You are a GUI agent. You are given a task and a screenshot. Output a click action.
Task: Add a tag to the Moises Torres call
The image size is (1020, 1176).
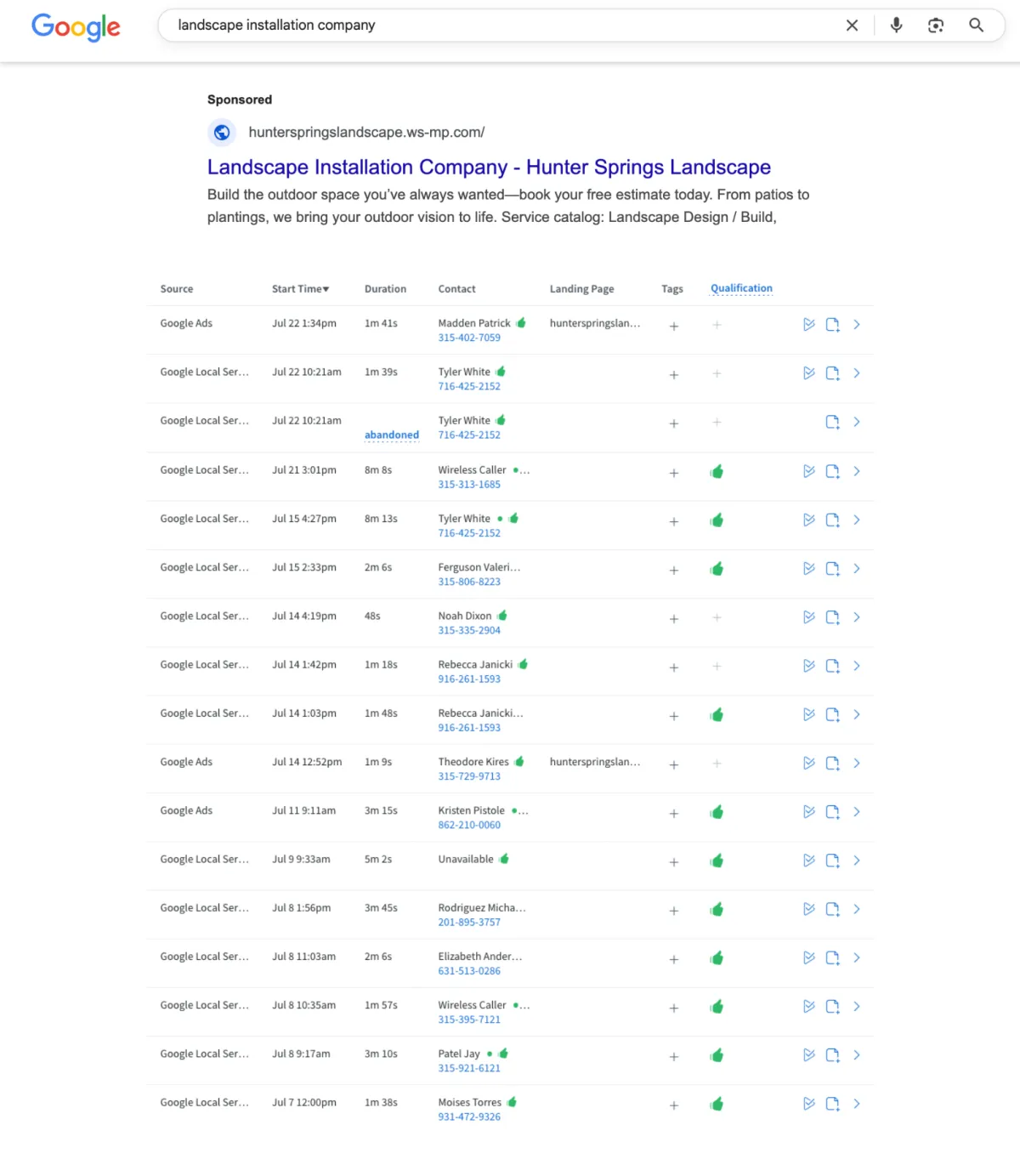tap(674, 1105)
